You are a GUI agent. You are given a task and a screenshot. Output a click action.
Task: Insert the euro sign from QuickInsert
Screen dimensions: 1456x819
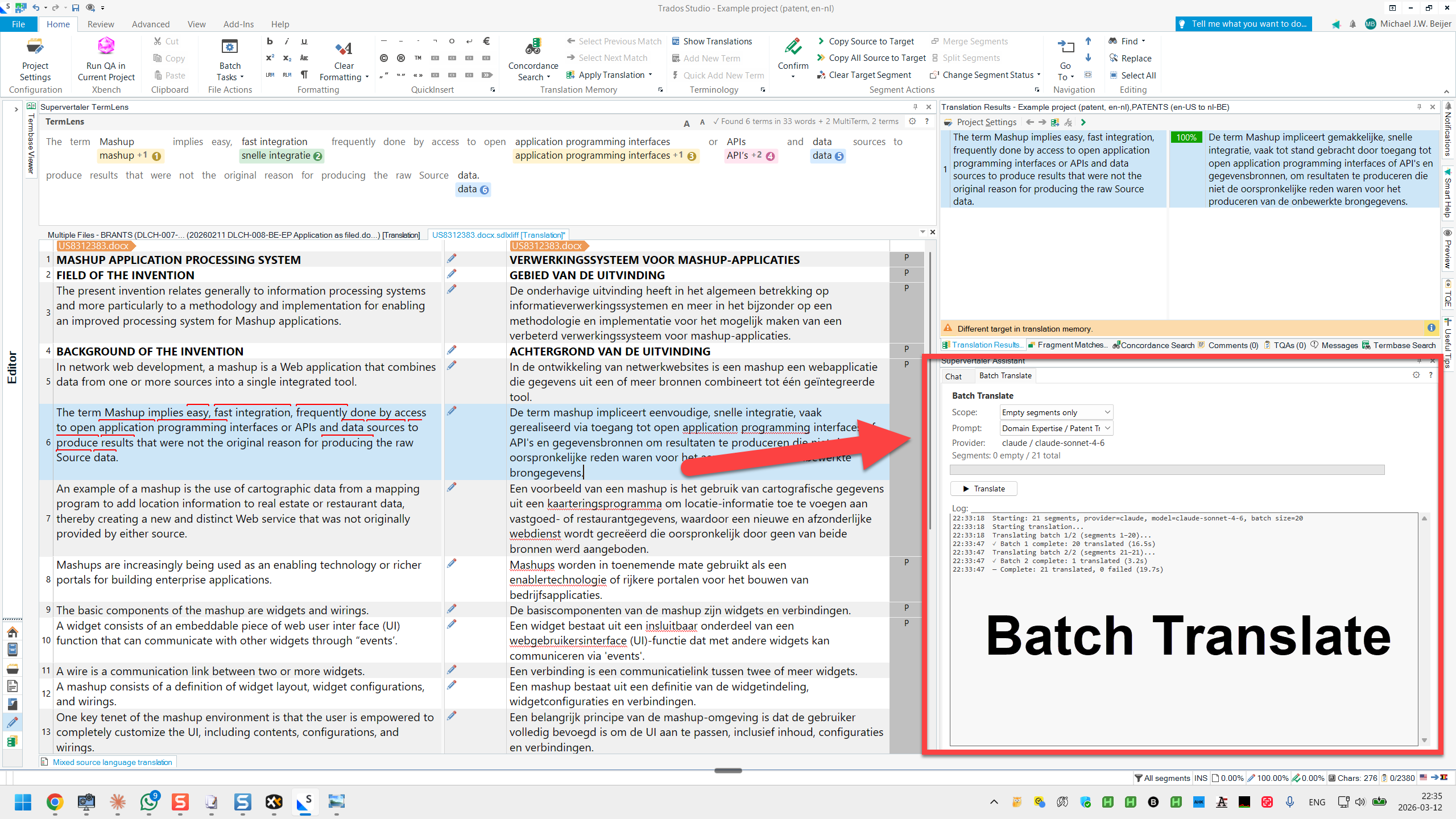486,42
